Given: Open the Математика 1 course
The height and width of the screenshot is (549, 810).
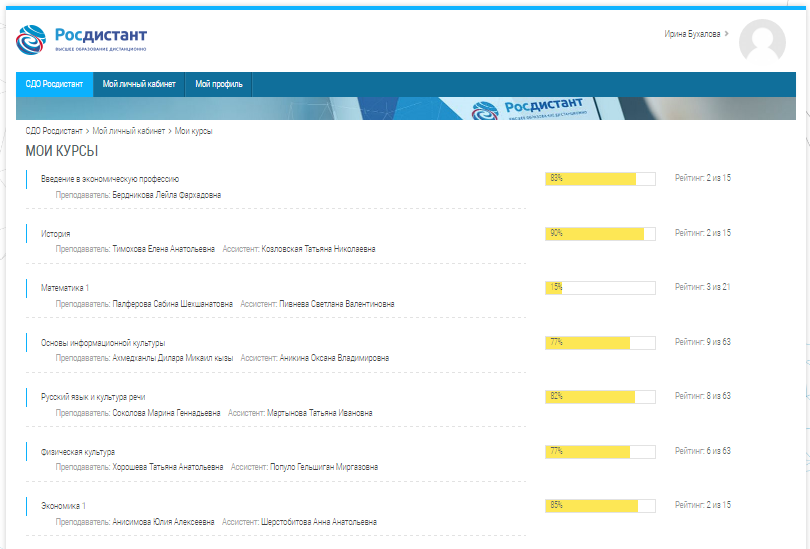Looking at the screenshot, I should tap(64, 288).
